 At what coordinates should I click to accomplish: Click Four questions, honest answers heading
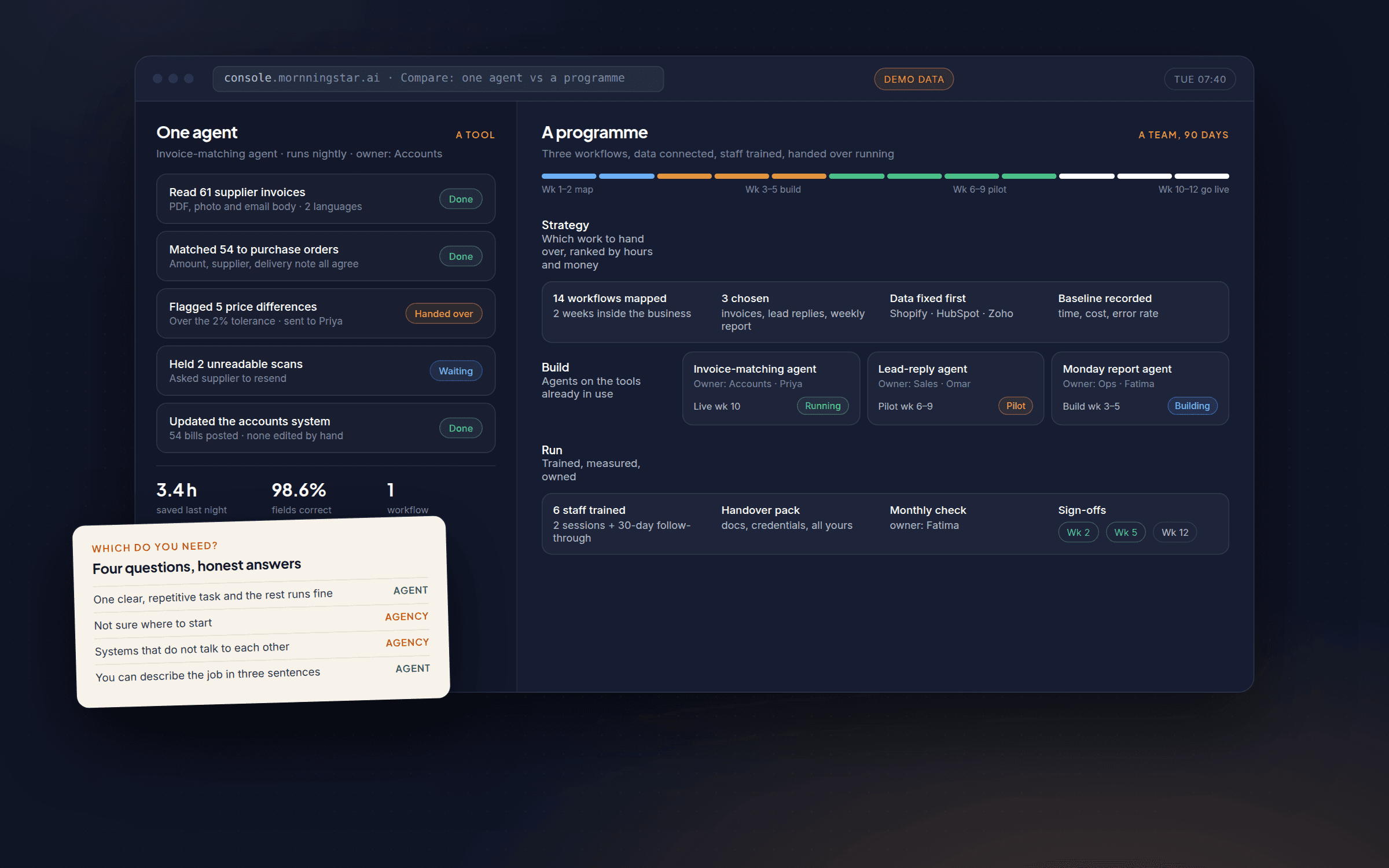click(197, 566)
